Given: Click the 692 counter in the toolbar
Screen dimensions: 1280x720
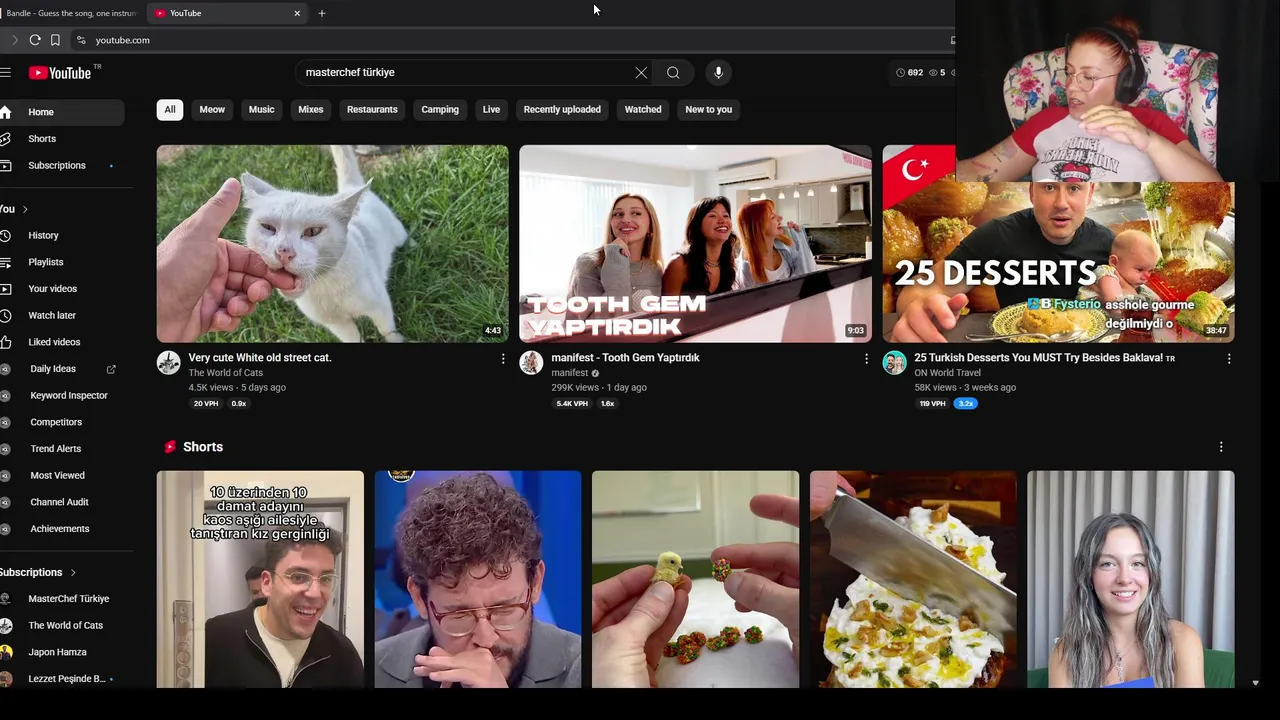Looking at the screenshot, I should tap(909, 73).
